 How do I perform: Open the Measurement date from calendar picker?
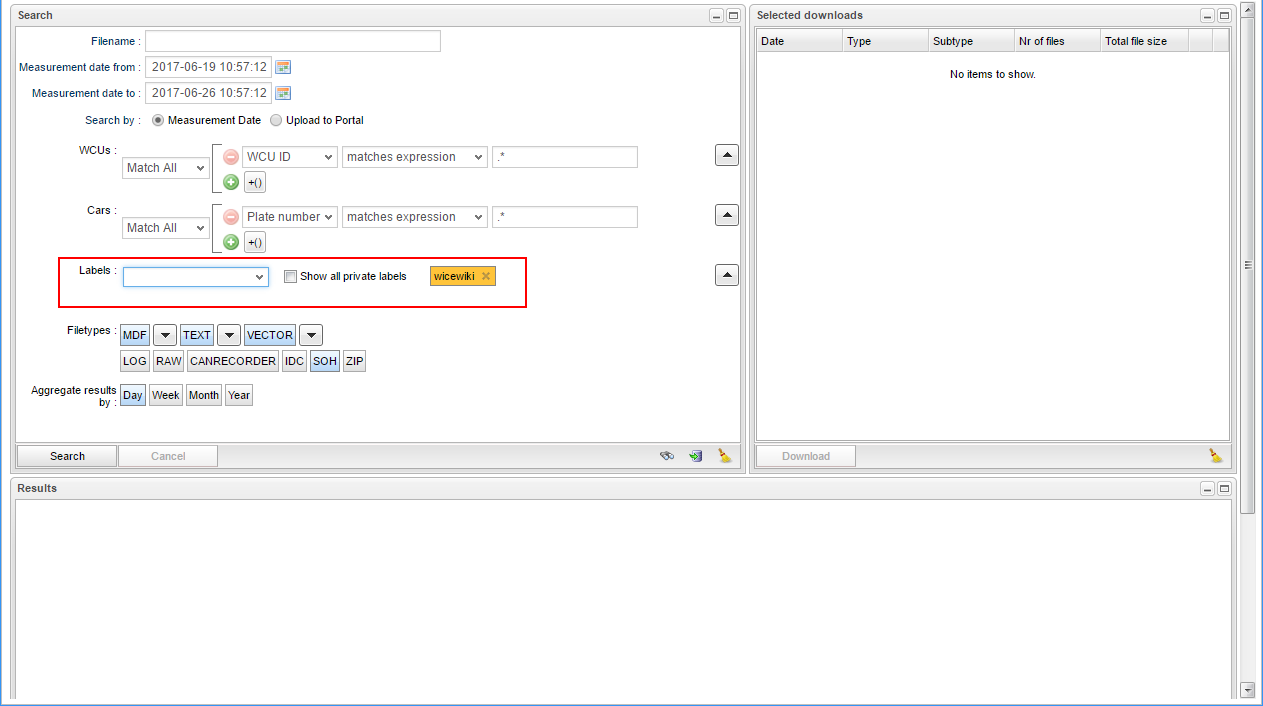tap(283, 67)
